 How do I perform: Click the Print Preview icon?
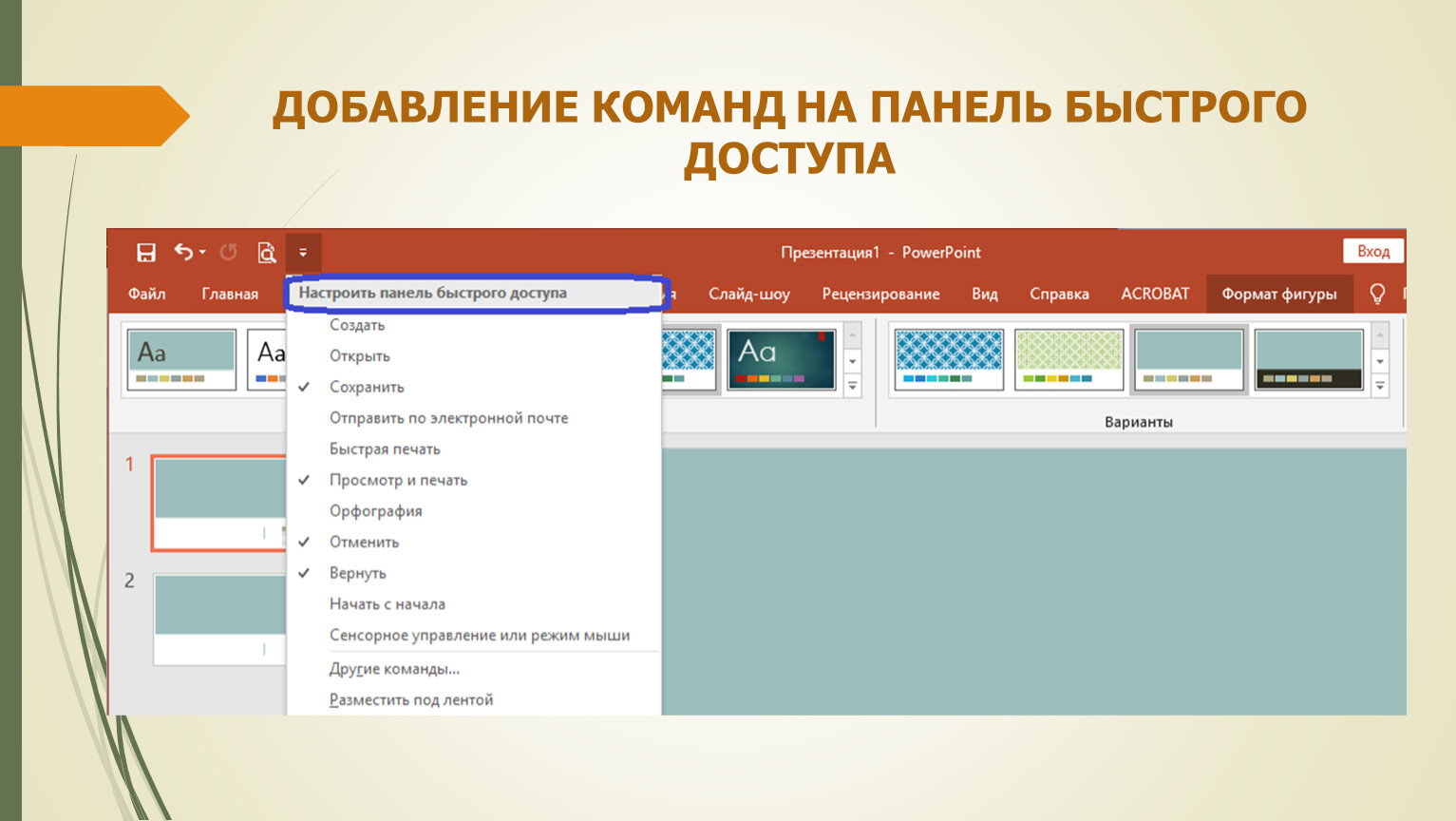tap(267, 253)
